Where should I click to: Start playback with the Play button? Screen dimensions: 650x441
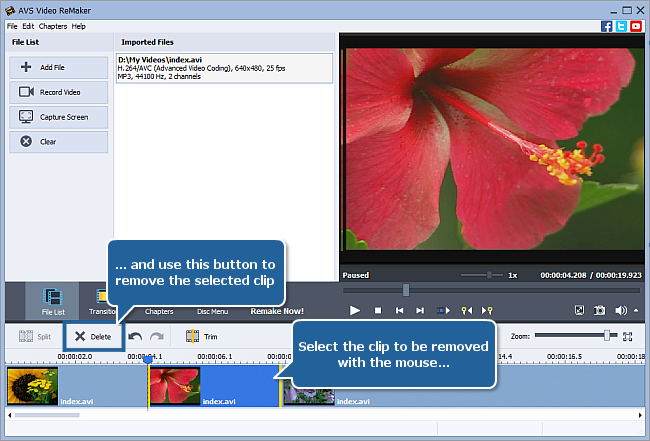click(354, 310)
